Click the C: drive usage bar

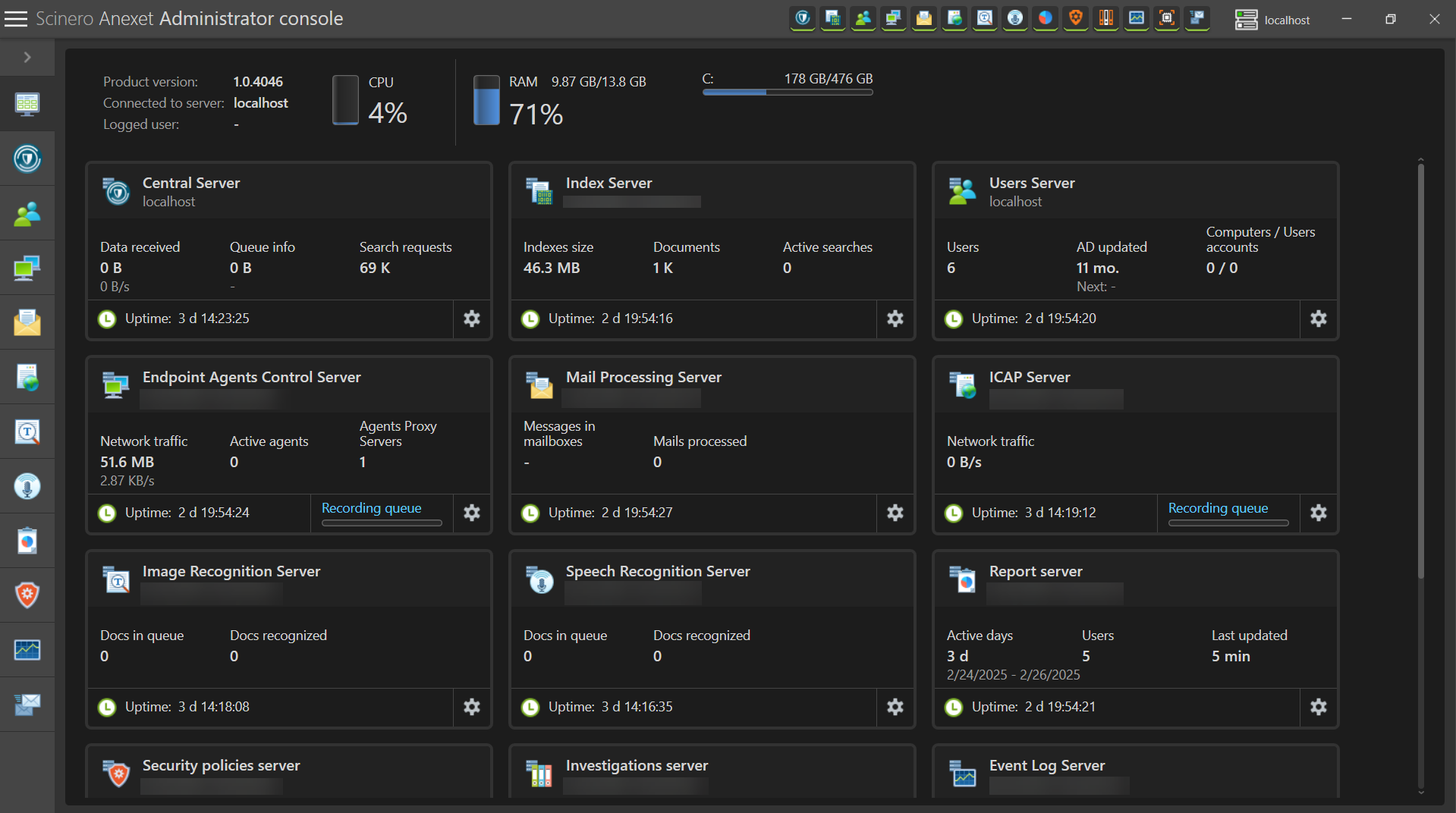click(788, 93)
